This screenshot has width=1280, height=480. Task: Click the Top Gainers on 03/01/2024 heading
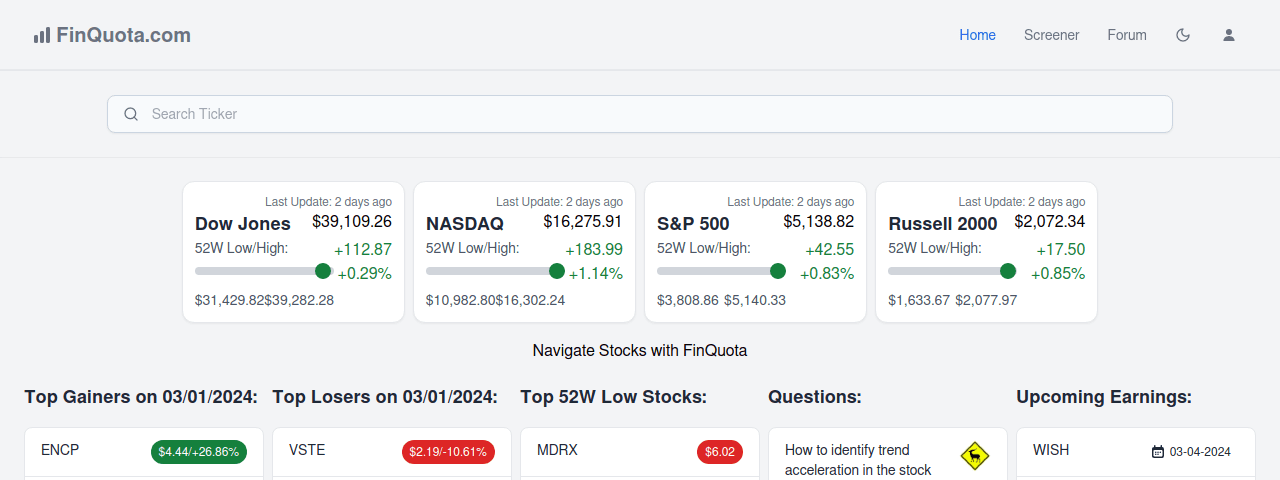pyautogui.click(x=141, y=397)
